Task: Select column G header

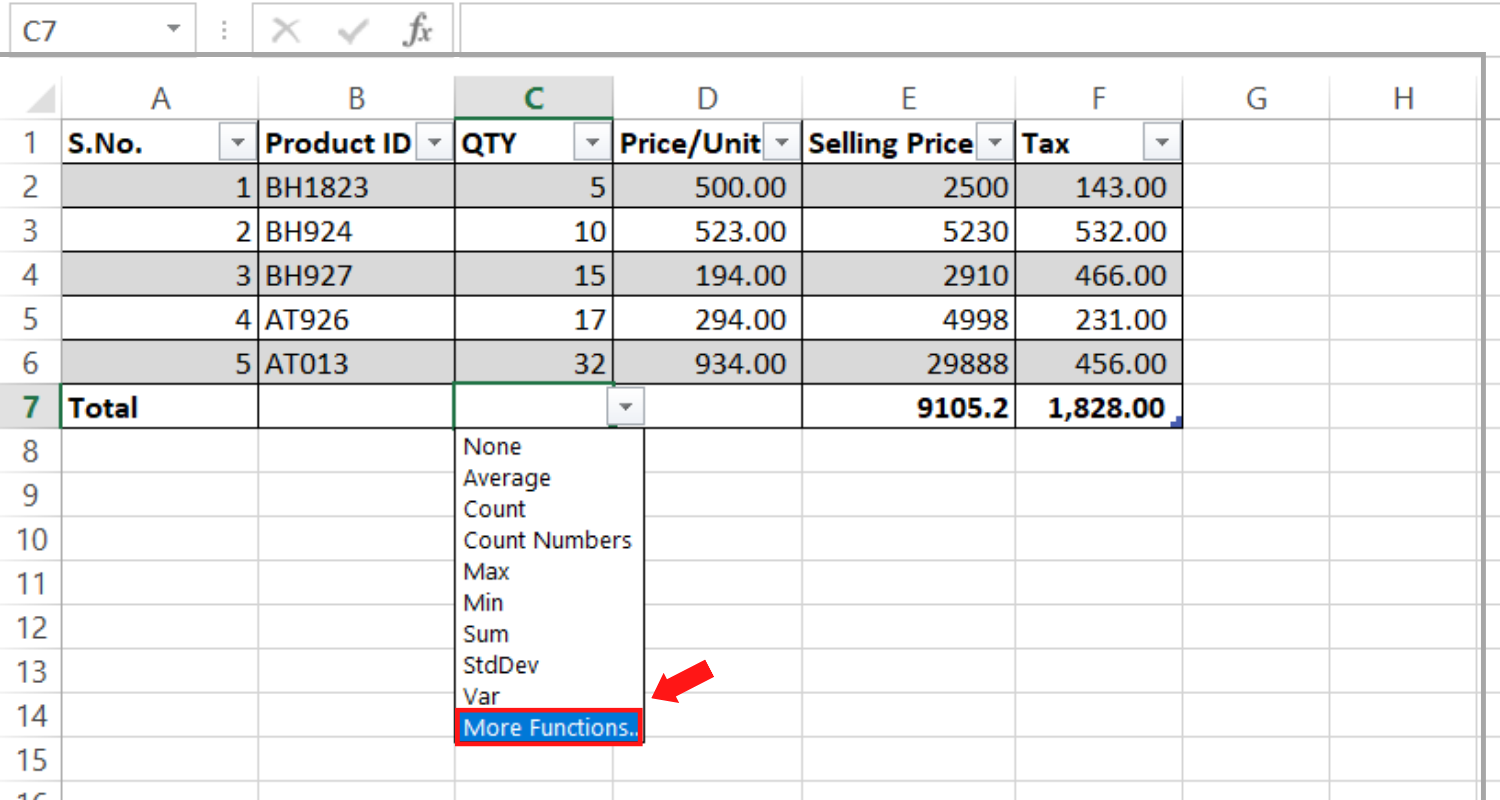Action: 1256,97
